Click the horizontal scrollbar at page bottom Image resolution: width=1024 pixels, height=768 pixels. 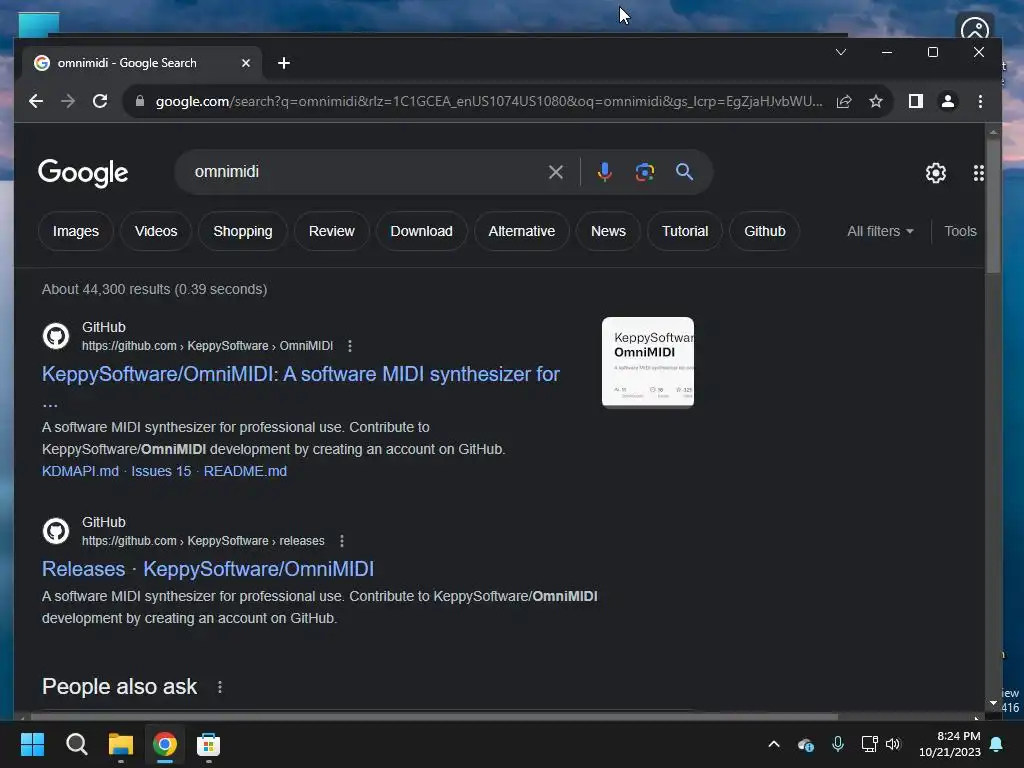(x=434, y=716)
